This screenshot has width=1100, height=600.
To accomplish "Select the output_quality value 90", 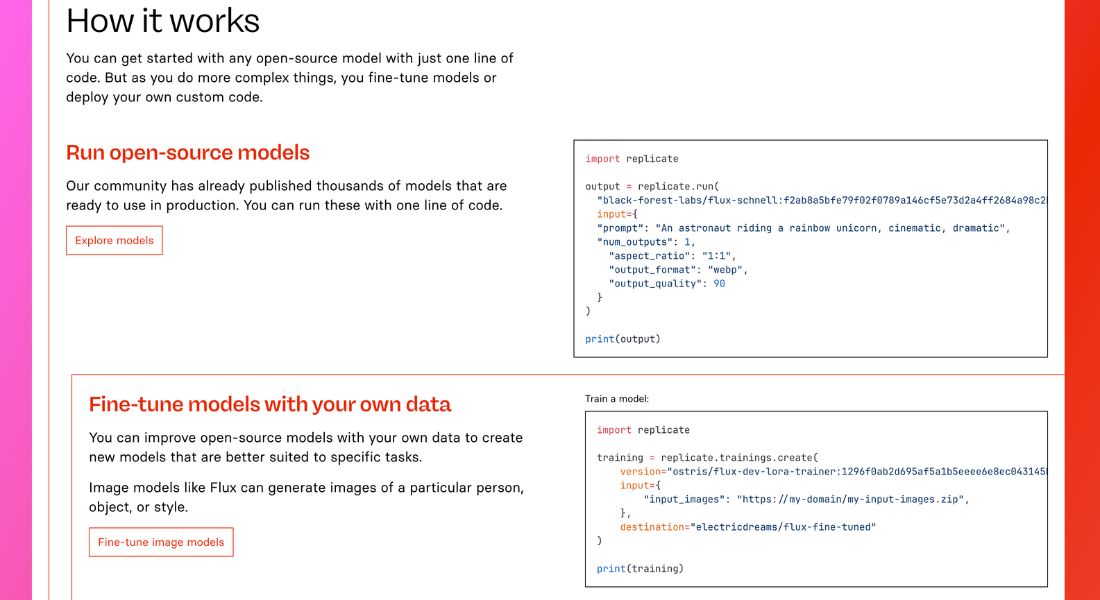I will (x=719, y=284).
